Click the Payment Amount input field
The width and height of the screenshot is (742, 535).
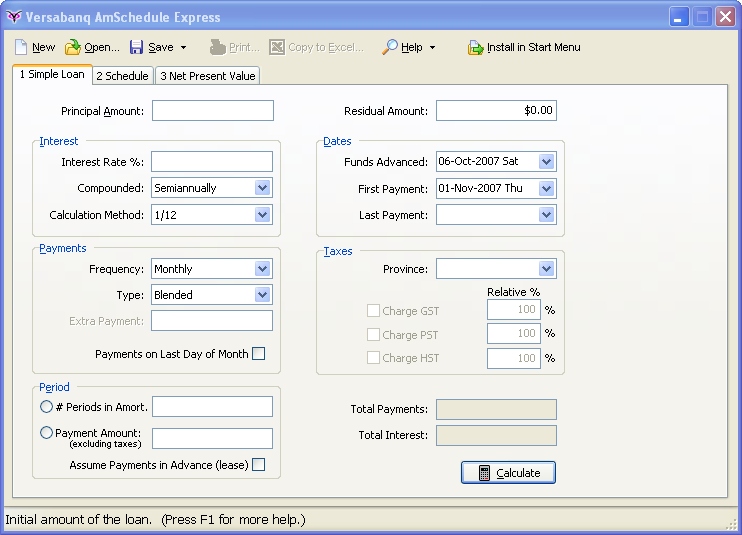tap(212, 438)
